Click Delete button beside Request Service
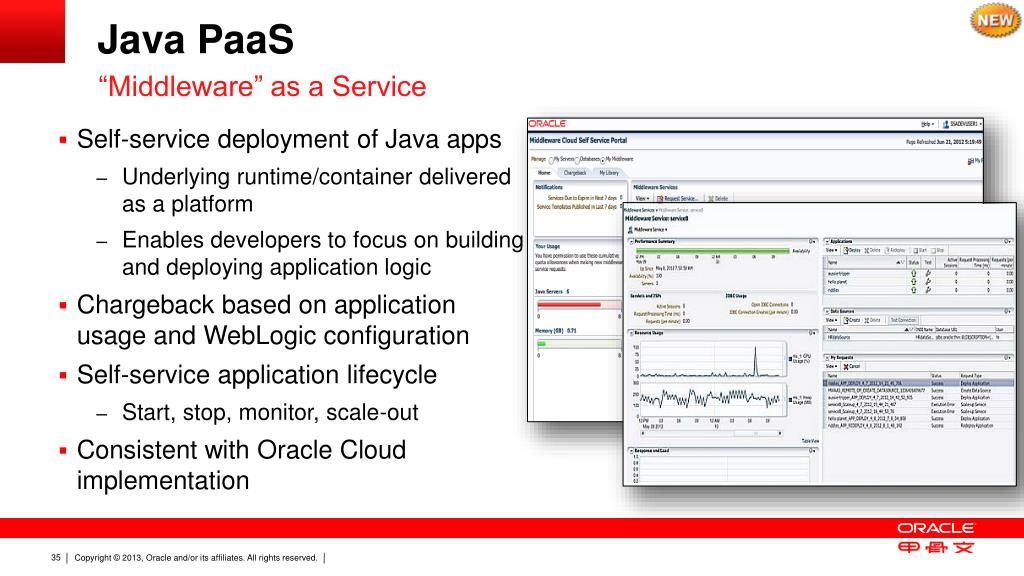This screenshot has width=1024, height=576. point(718,199)
